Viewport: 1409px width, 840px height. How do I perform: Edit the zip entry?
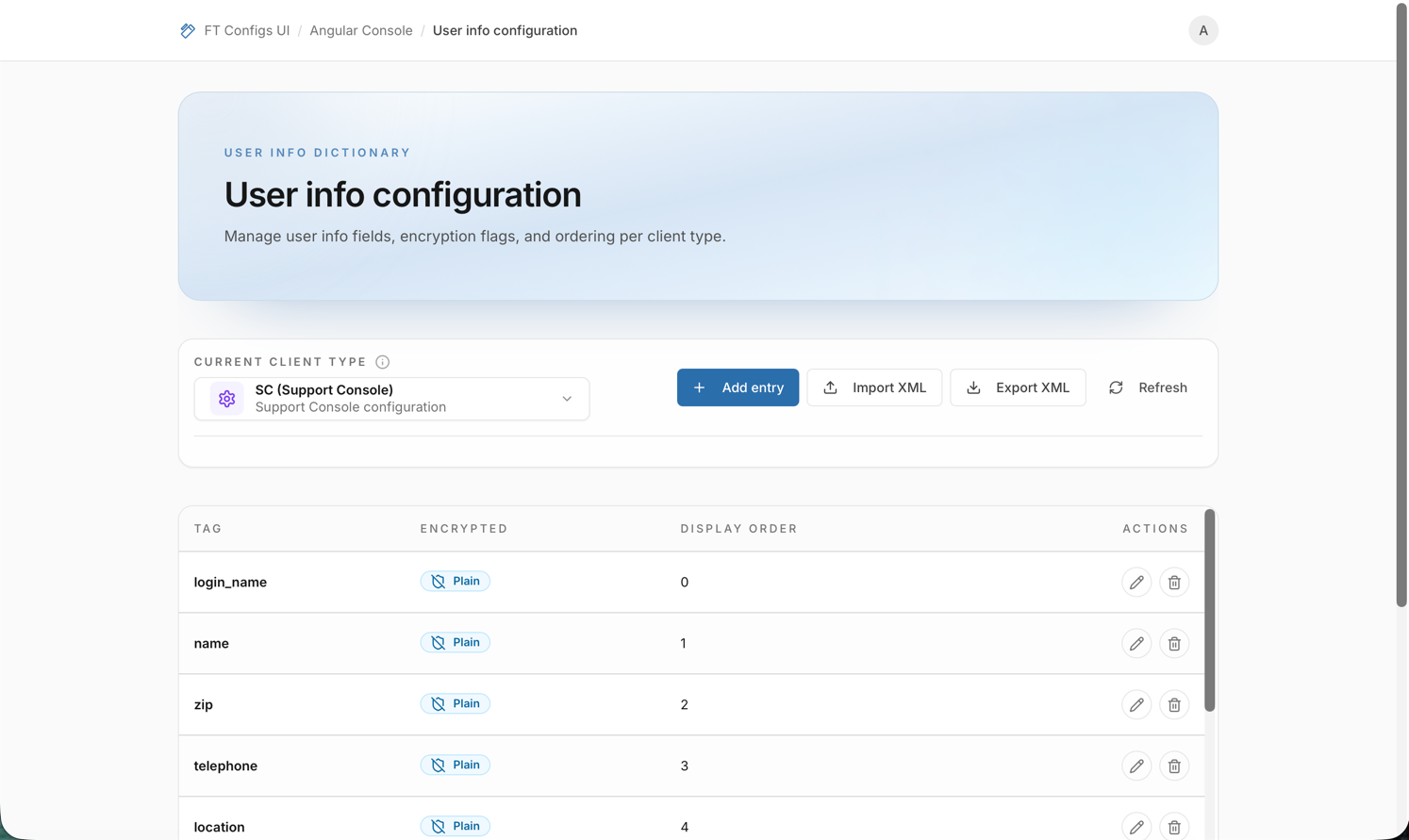click(1136, 705)
